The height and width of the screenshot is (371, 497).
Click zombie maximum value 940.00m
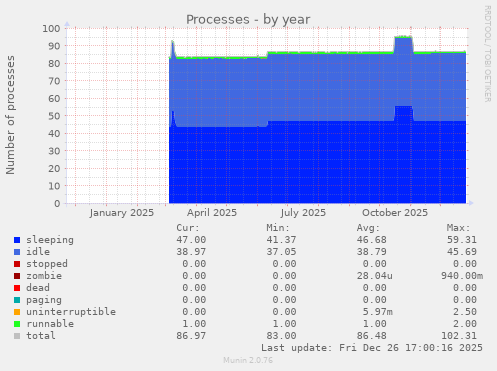coord(462,276)
